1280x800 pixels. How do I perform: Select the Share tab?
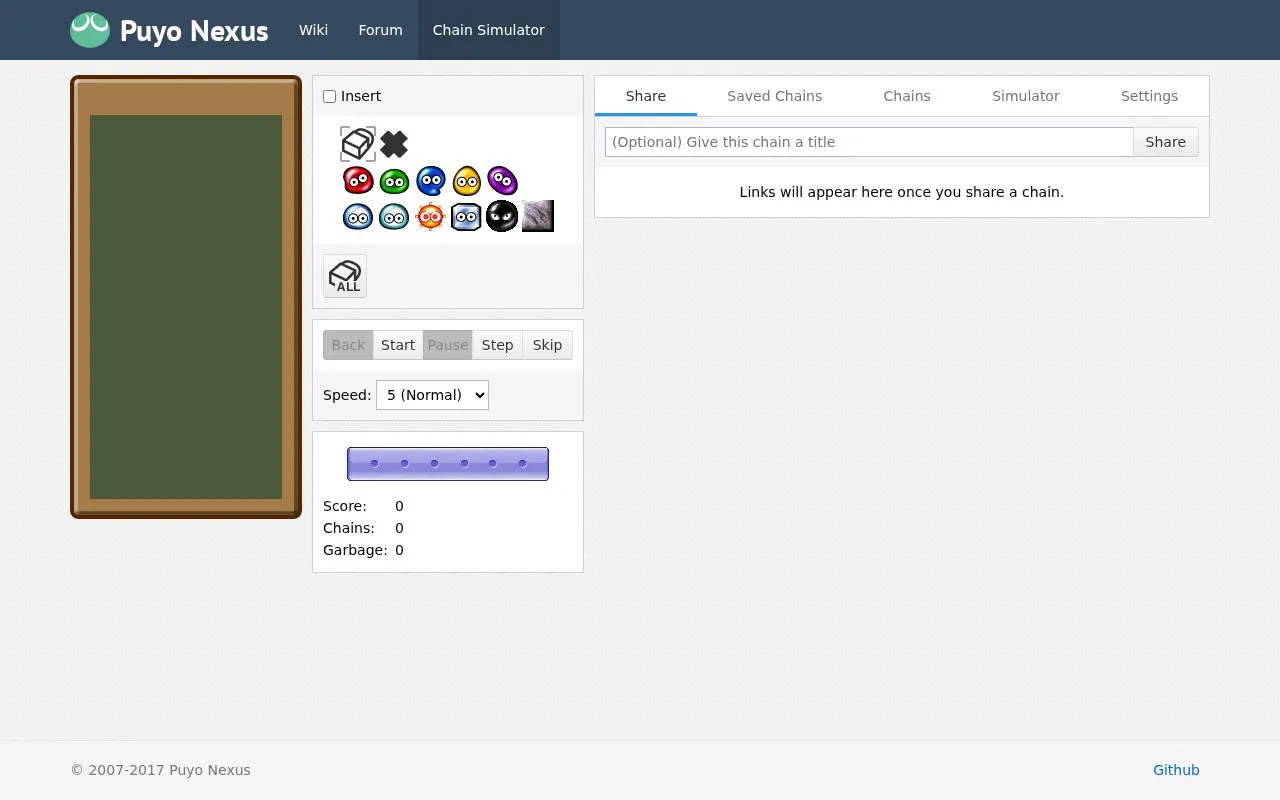[646, 96]
